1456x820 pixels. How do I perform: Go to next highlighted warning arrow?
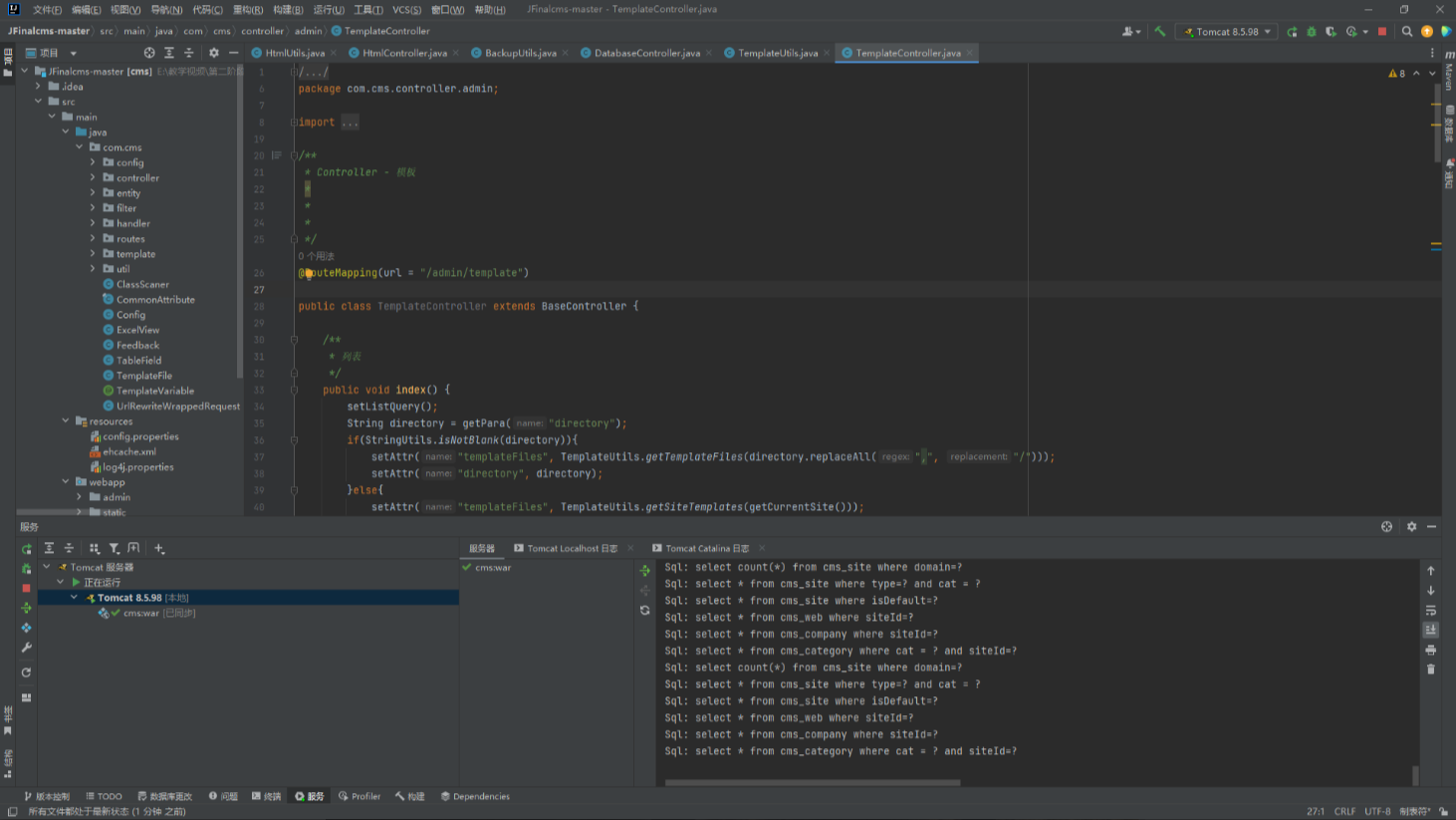[x=1432, y=73]
